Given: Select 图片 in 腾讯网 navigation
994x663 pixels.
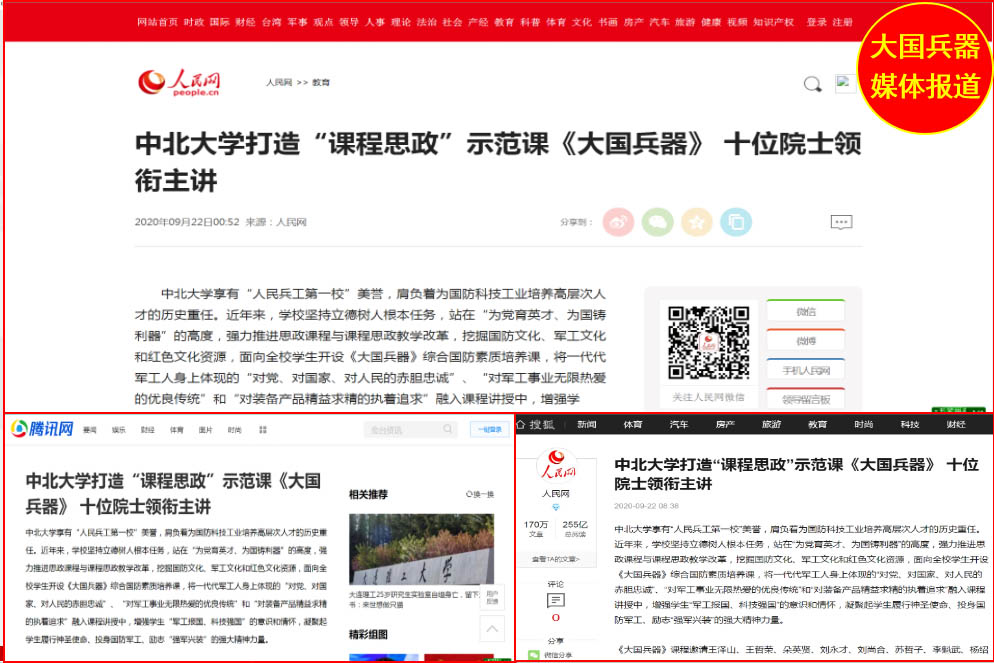Looking at the screenshot, I should click(x=205, y=430).
